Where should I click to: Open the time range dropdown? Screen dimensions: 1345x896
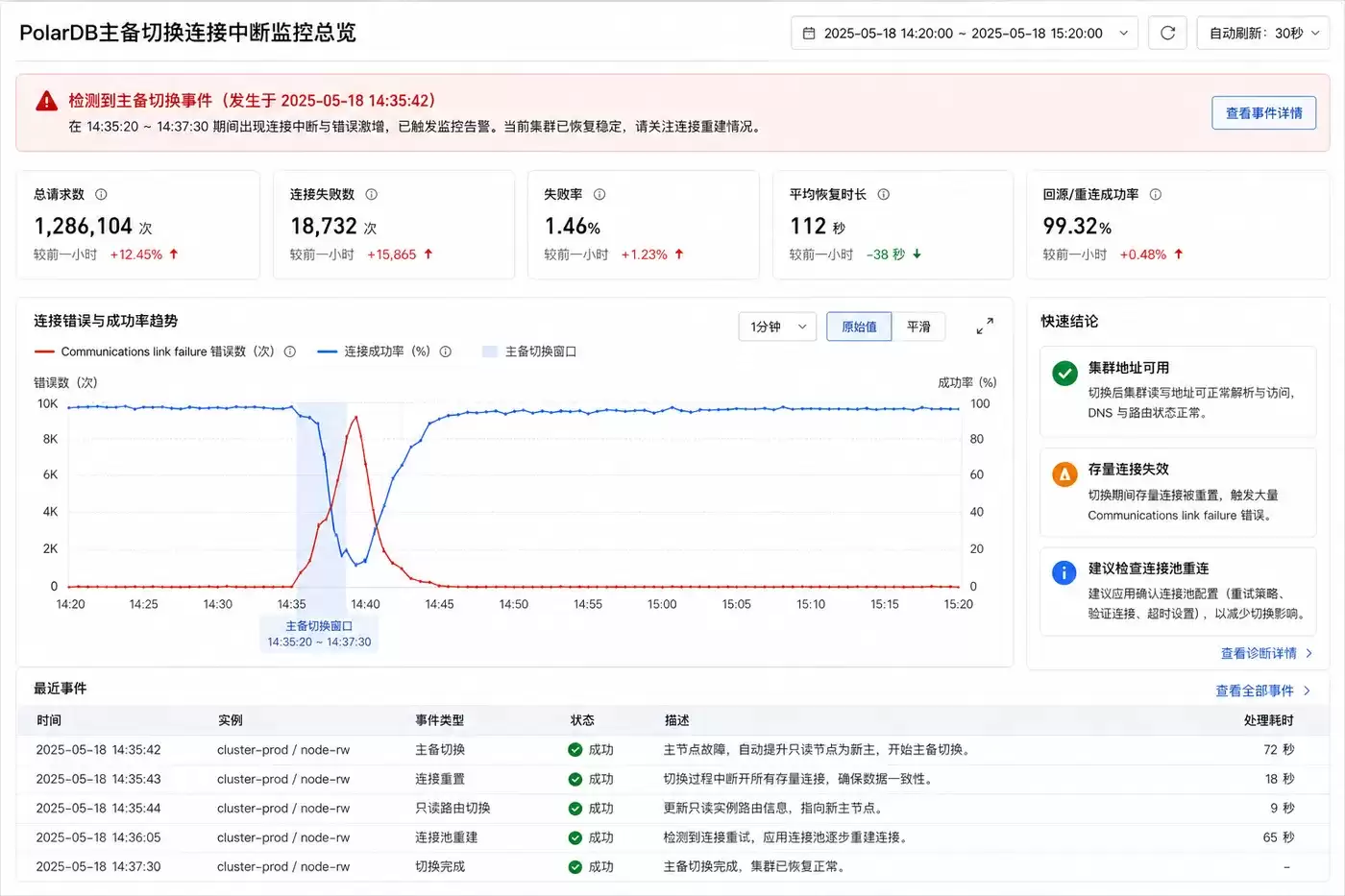point(965,33)
